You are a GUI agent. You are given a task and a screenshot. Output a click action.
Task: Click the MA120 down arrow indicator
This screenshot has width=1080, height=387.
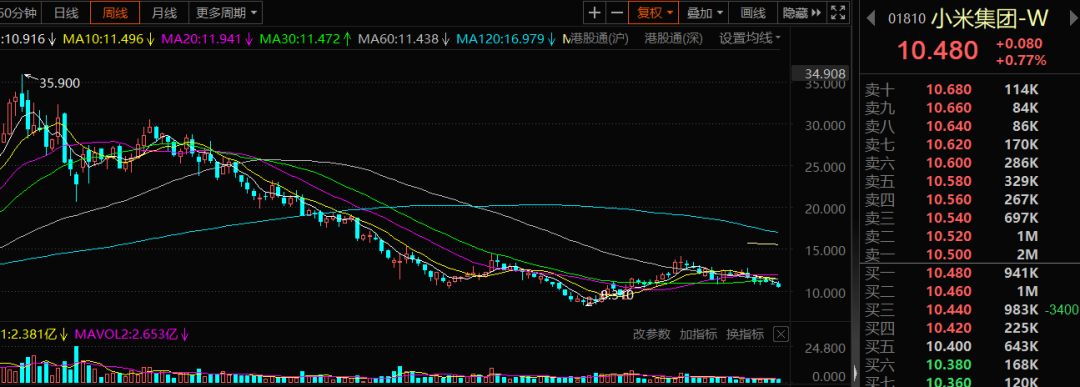click(551, 39)
